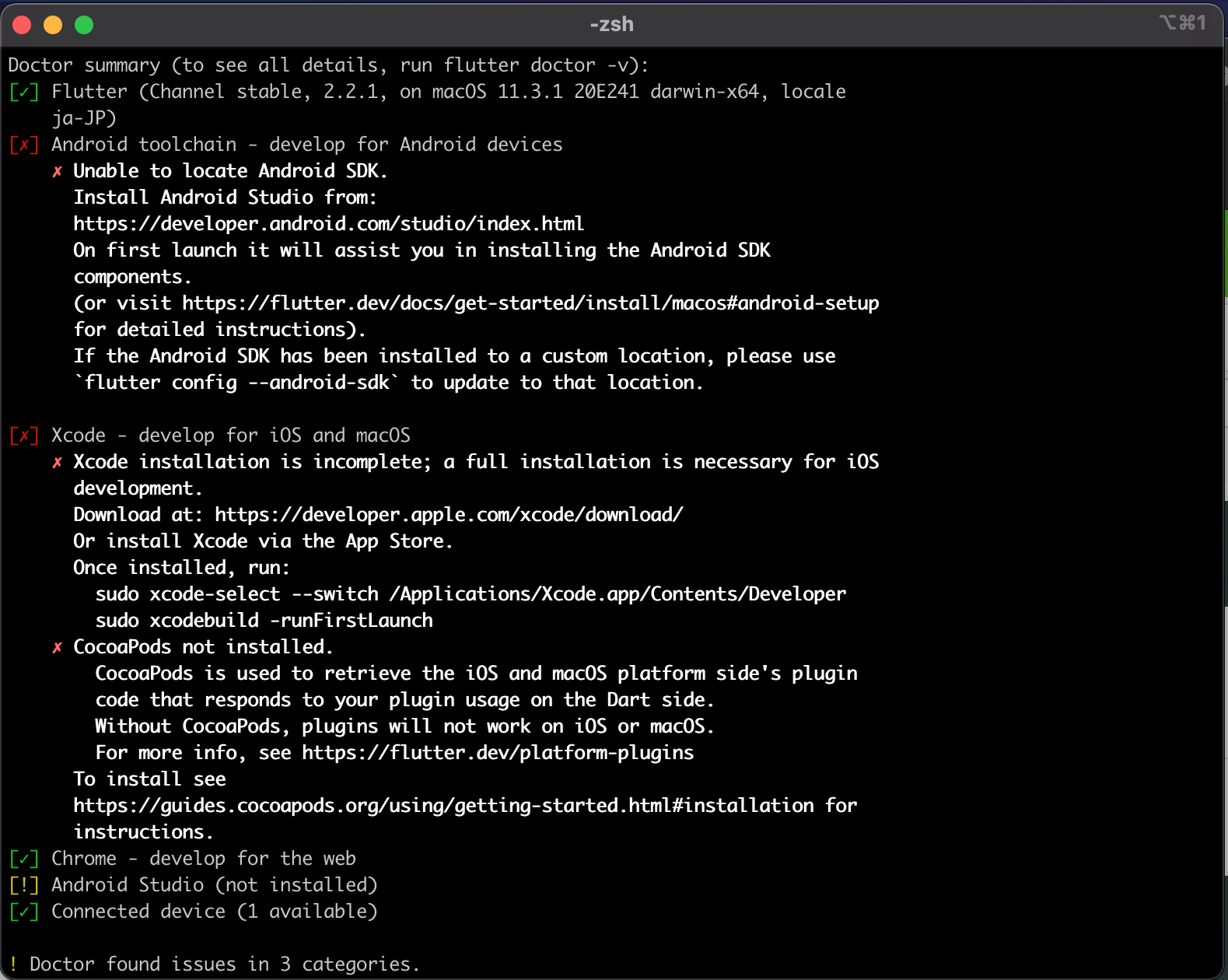Click the 'flutter config --android-sdk' command text

pos(237,383)
